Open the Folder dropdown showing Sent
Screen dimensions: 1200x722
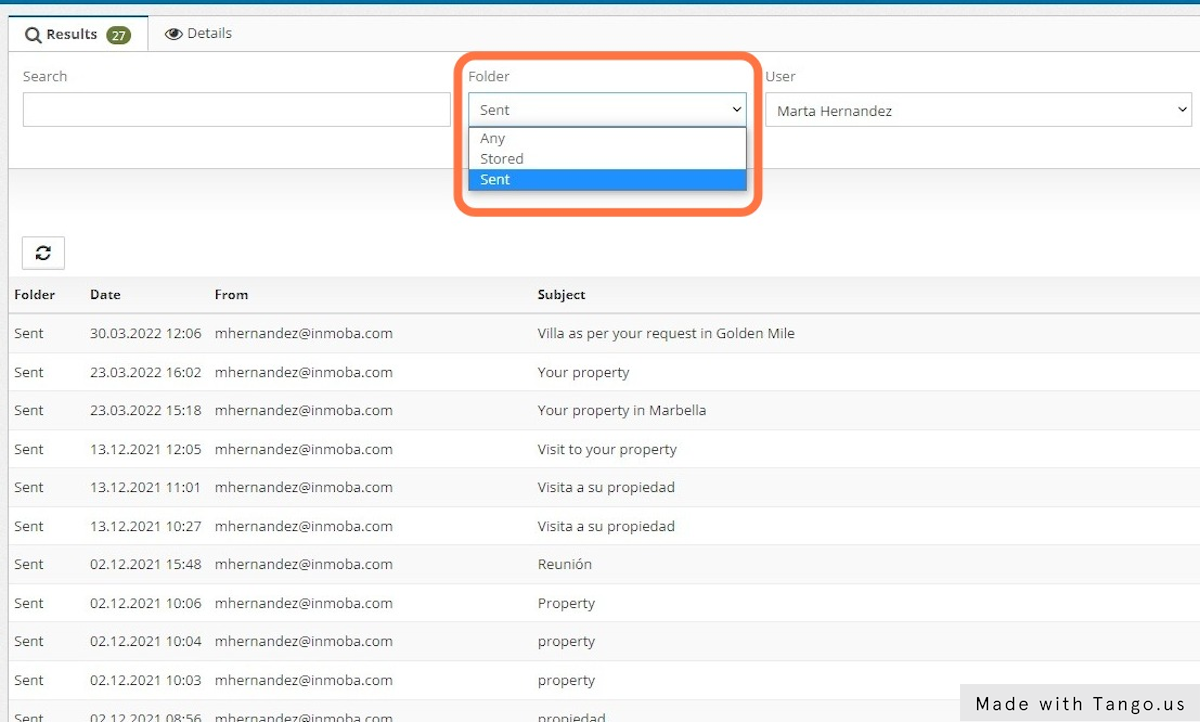tap(607, 110)
